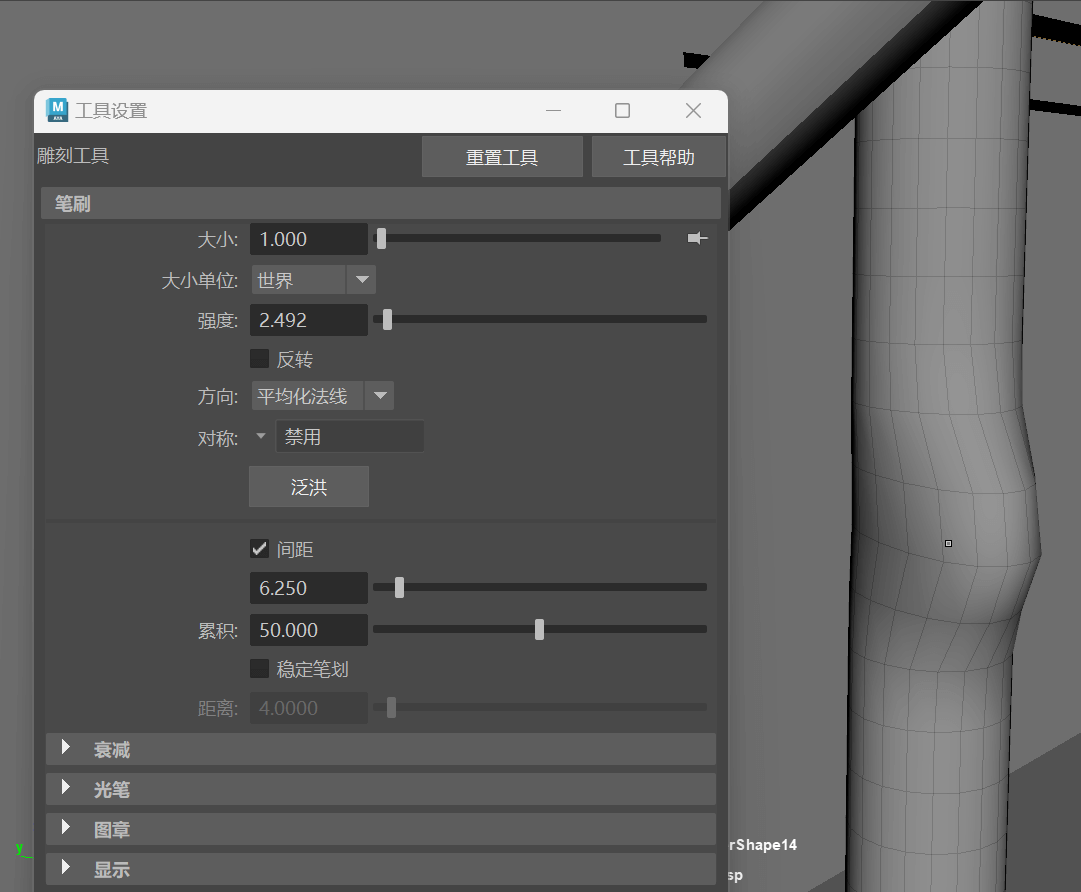Image resolution: width=1081 pixels, height=892 pixels.
Task: Open the 大小单位 dropdown showing 世界
Action: (314, 280)
